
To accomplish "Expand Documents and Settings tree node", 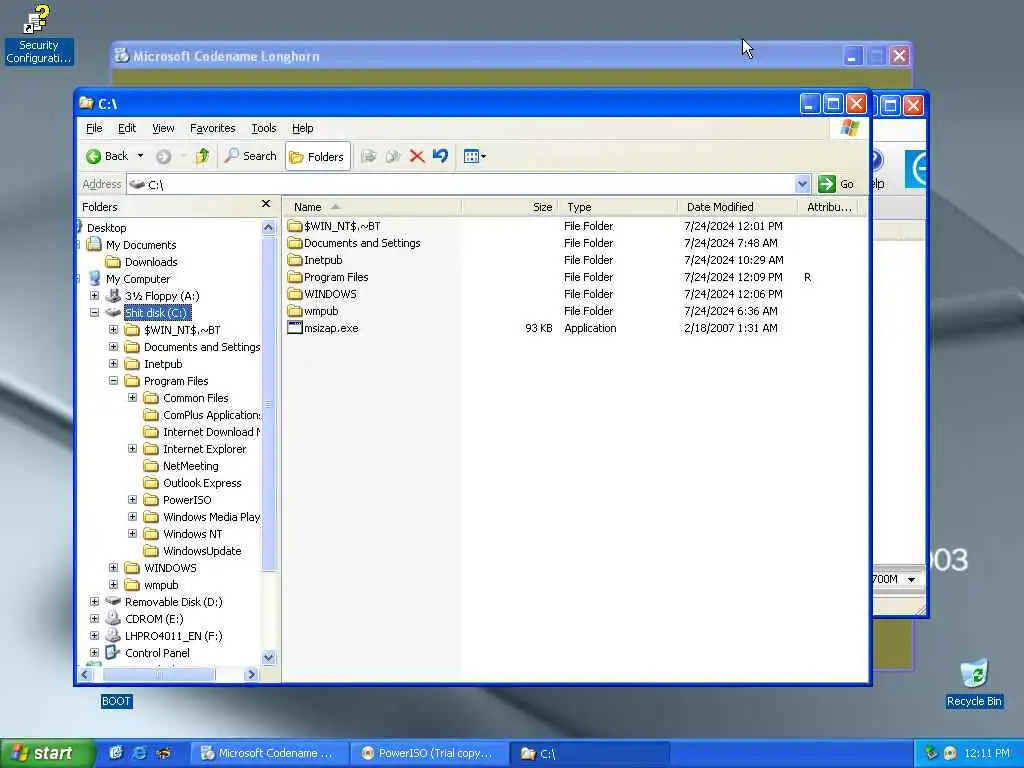I will point(114,347).
